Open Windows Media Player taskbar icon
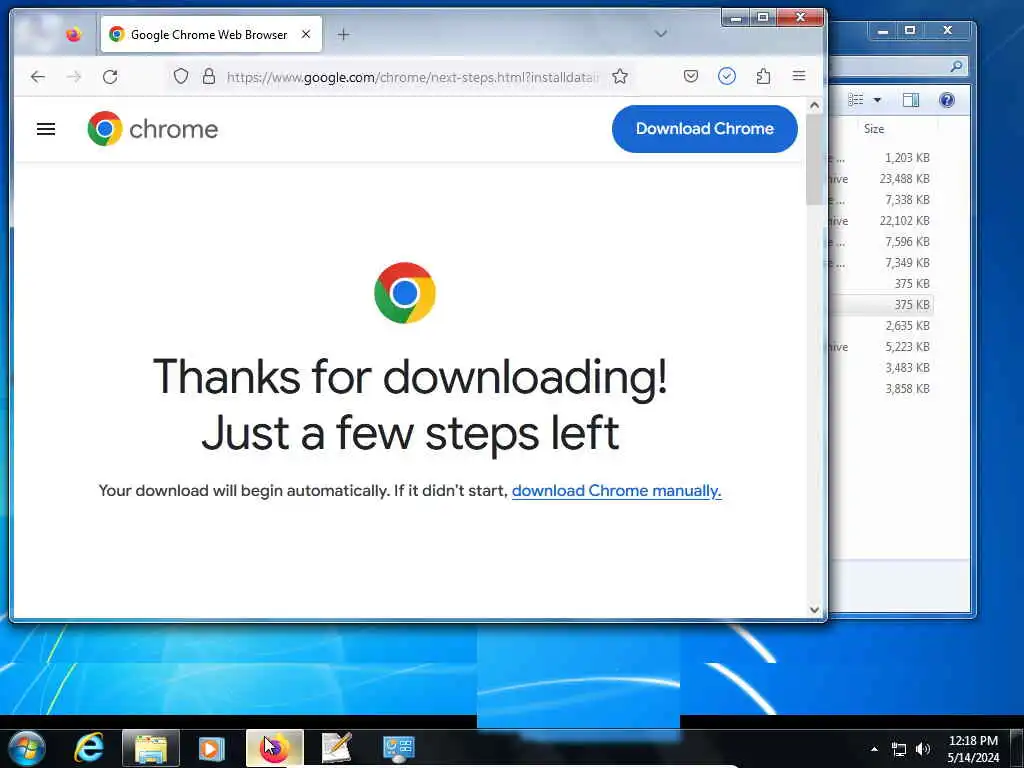The image size is (1024, 768). [x=212, y=748]
